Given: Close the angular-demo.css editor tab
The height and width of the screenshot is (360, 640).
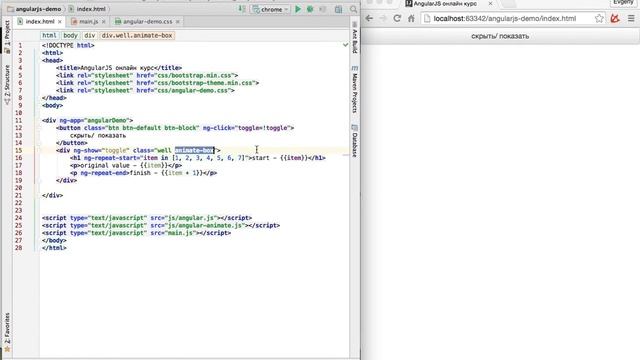Looking at the screenshot, I should 178,22.
